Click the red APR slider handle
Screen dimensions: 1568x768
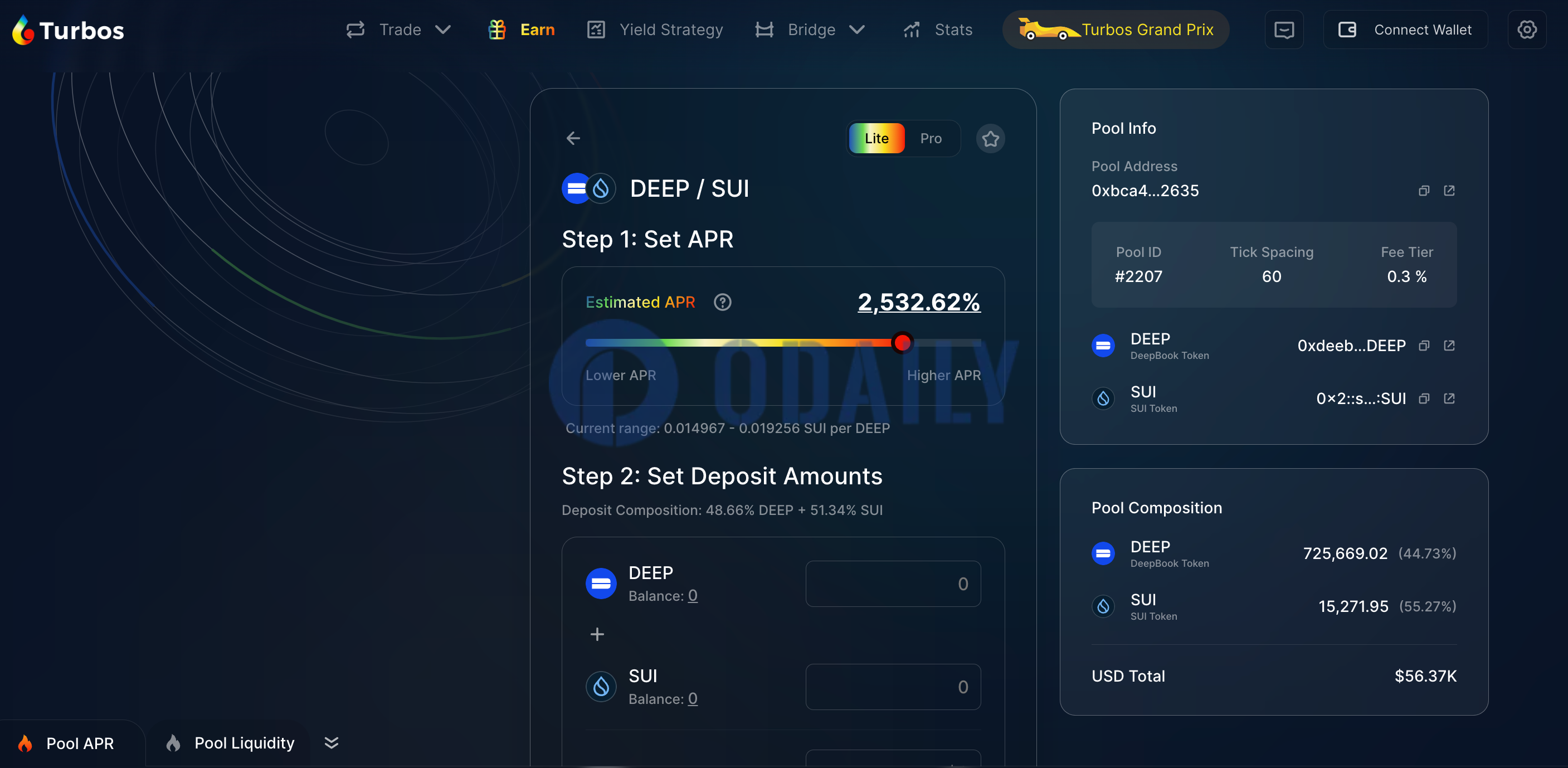pos(902,343)
